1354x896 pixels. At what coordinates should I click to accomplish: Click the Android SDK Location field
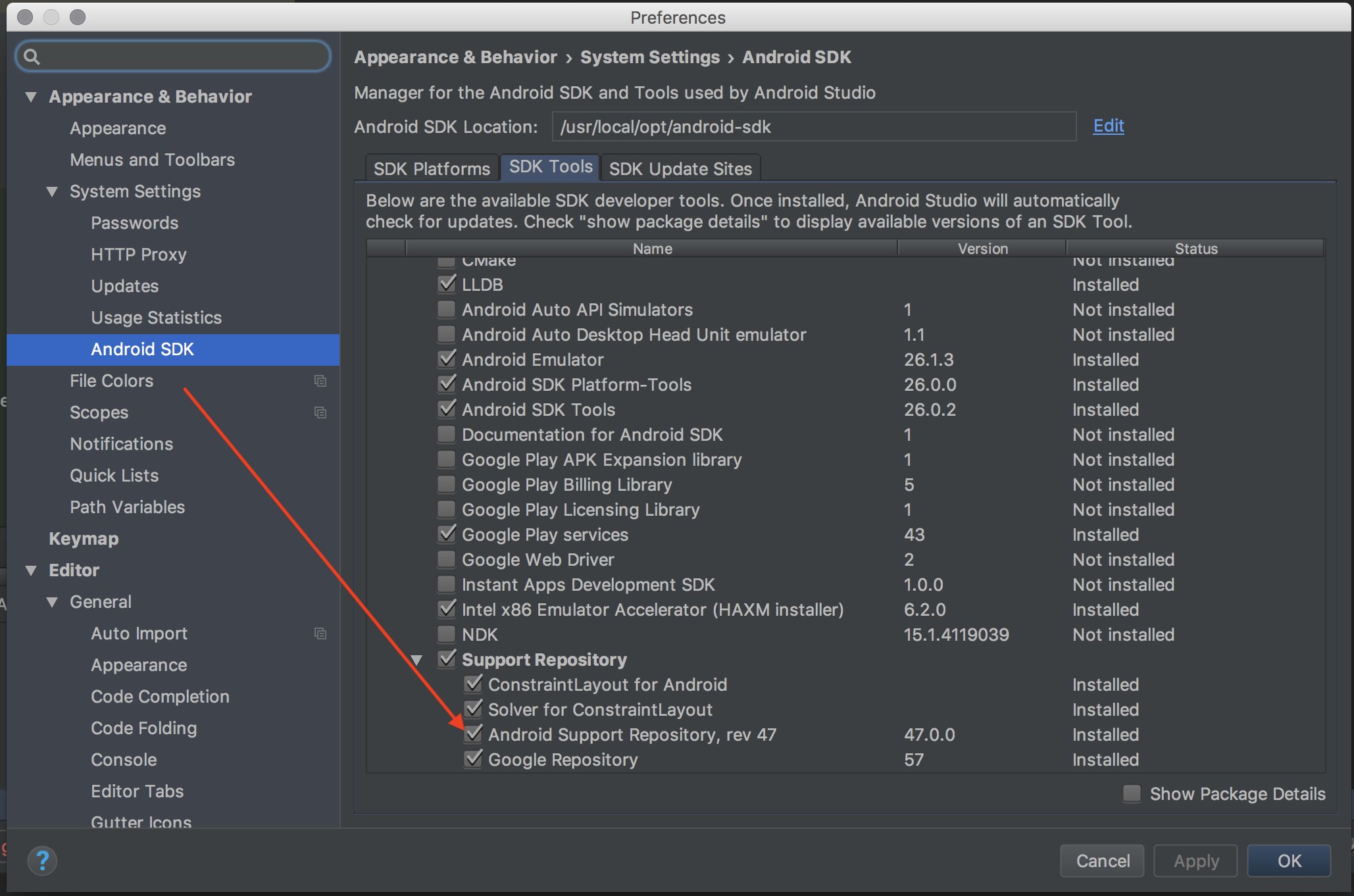coord(814,126)
